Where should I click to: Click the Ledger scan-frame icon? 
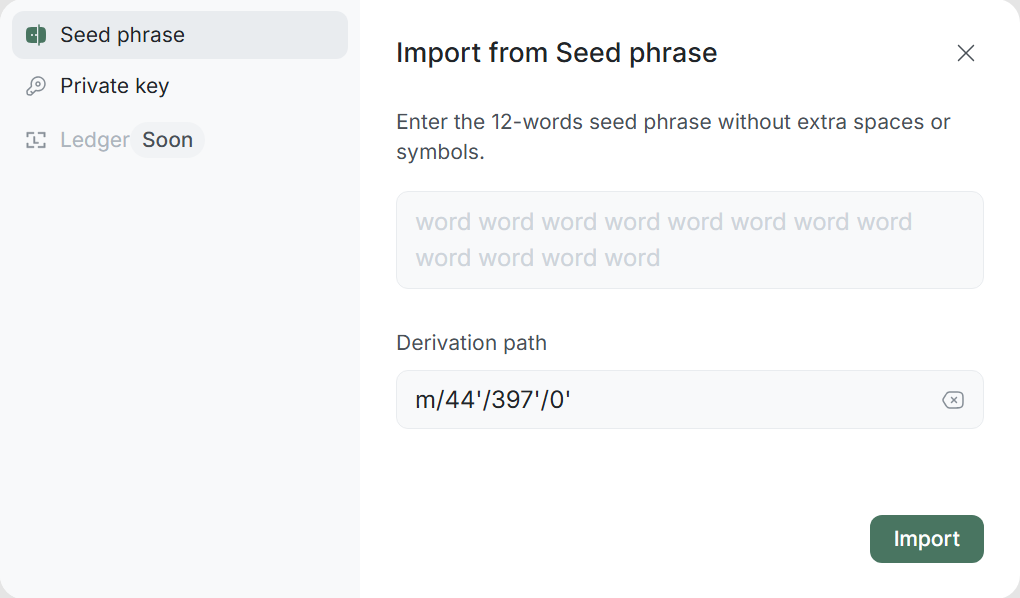36,140
